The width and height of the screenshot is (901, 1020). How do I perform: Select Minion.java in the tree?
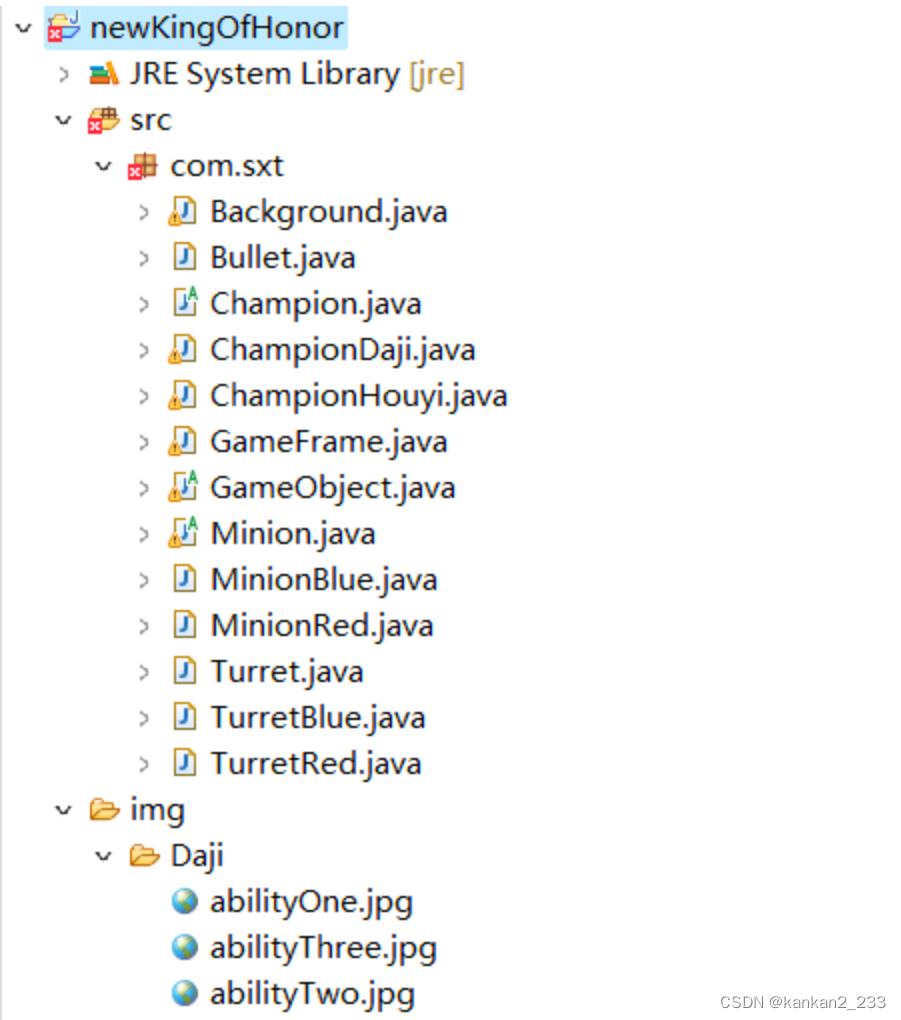click(293, 535)
